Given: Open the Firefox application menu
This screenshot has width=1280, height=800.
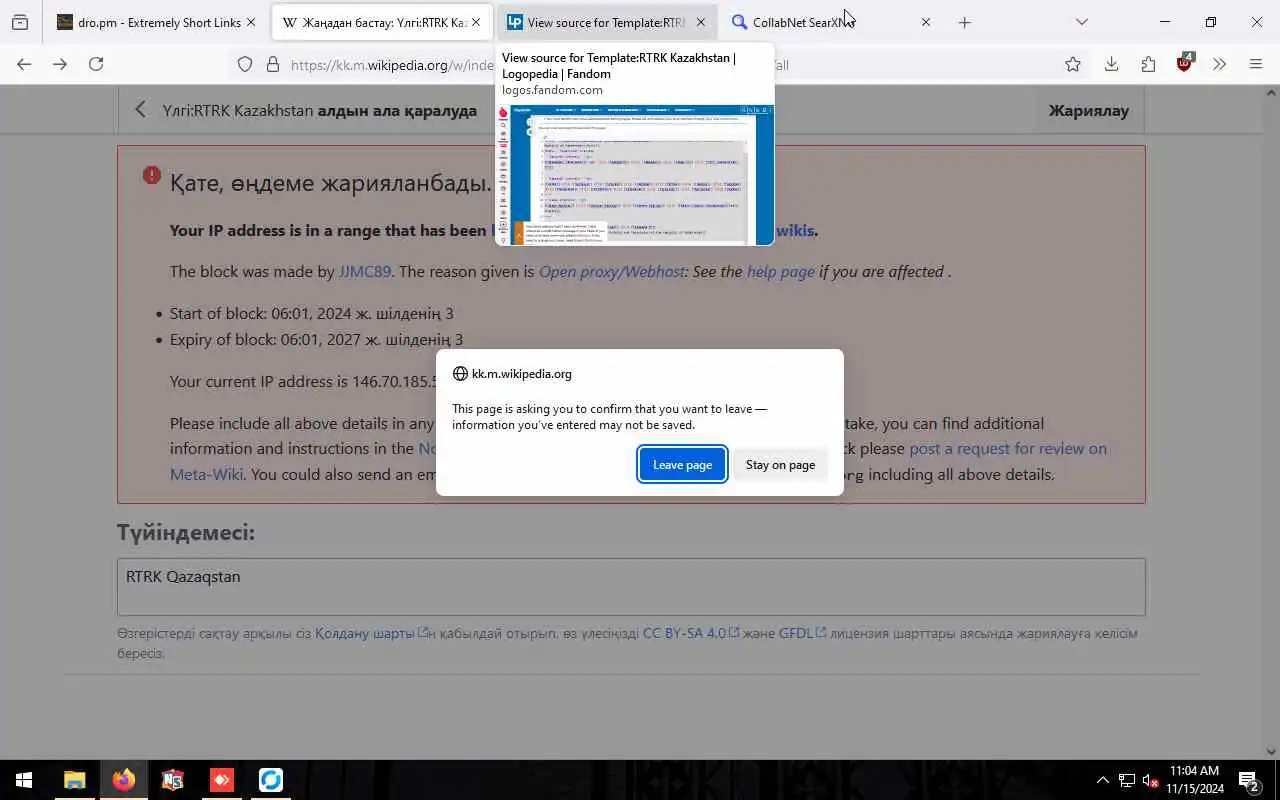Looking at the screenshot, I should click(x=1256, y=64).
